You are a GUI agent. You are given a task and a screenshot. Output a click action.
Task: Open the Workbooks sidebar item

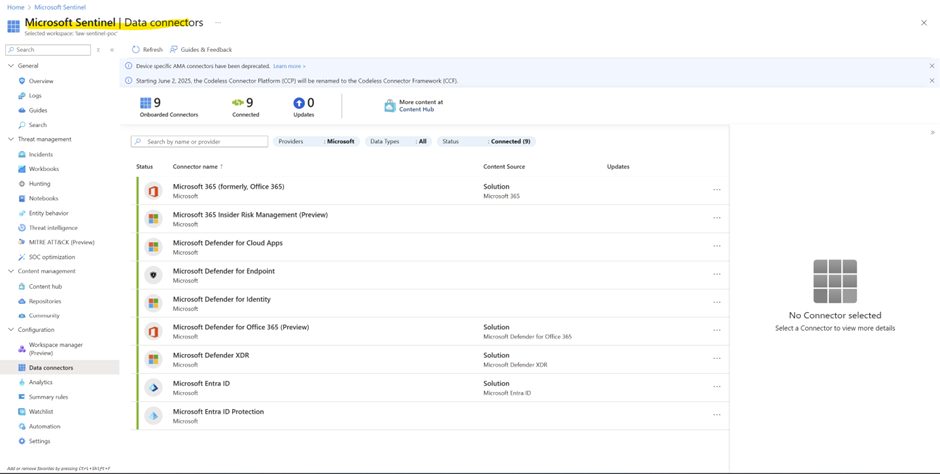tap(43, 169)
